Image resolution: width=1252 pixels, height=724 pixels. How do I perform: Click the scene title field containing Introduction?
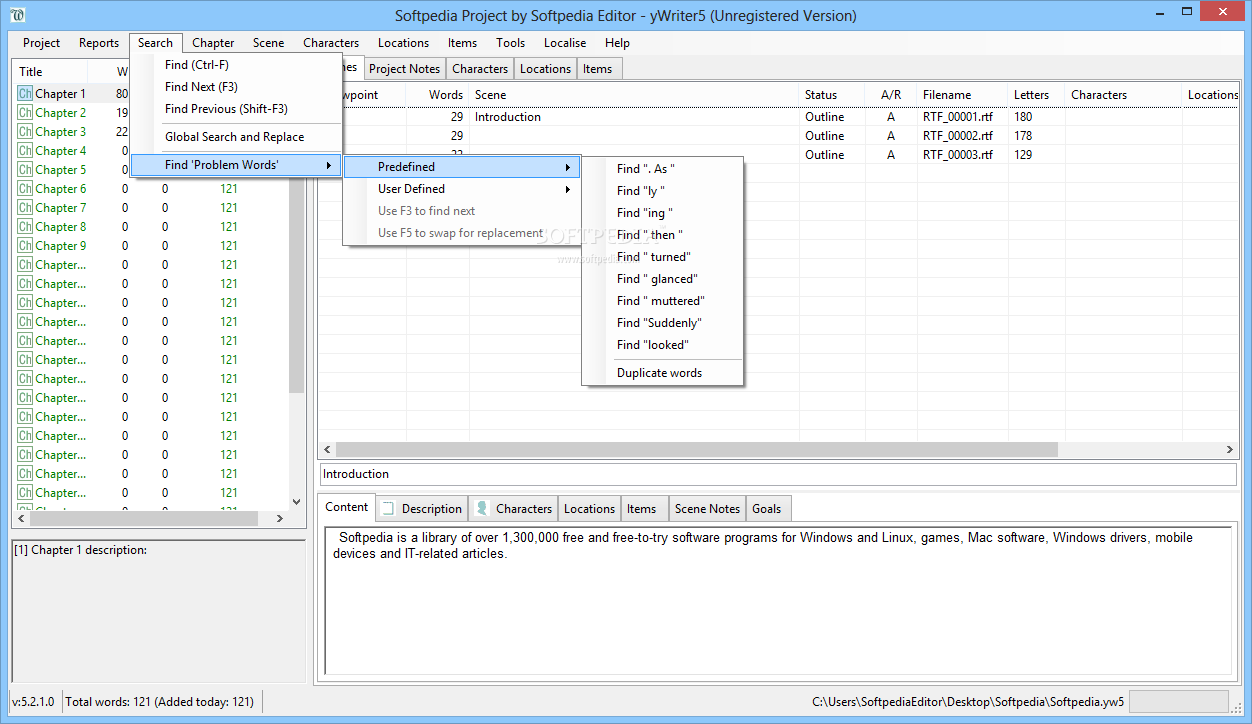[x=778, y=474]
